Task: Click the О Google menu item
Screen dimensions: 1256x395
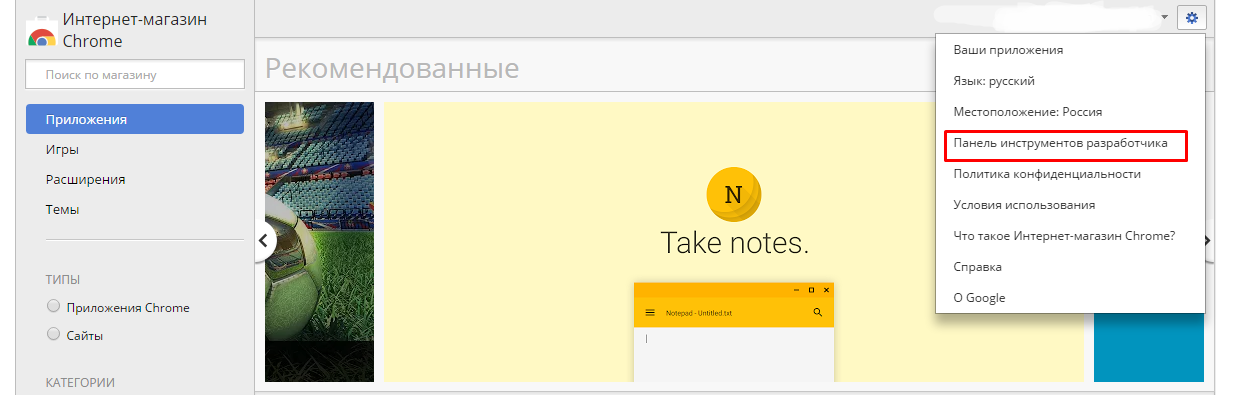Action: (1070, 297)
